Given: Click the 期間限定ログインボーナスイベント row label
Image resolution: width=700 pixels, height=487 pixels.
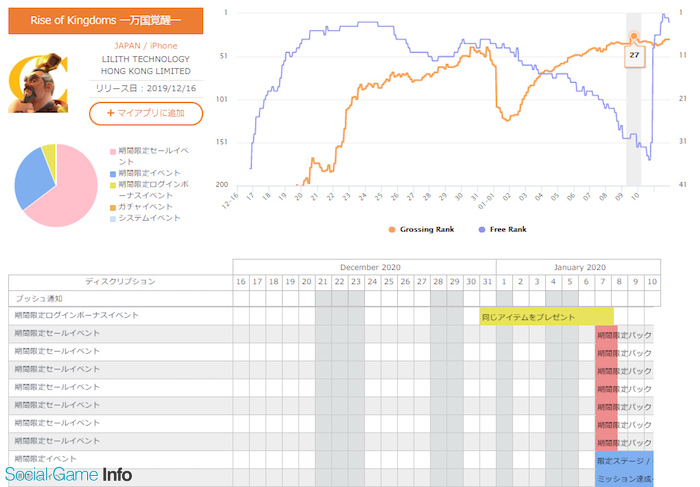Looking at the screenshot, I should pyautogui.click(x=76, y=315).
